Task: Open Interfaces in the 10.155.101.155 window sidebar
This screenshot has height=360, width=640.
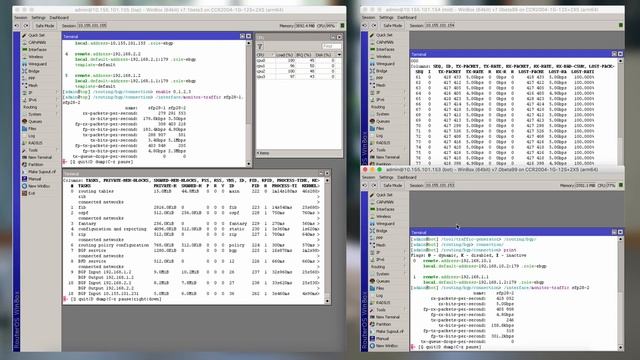Action: 37,49
